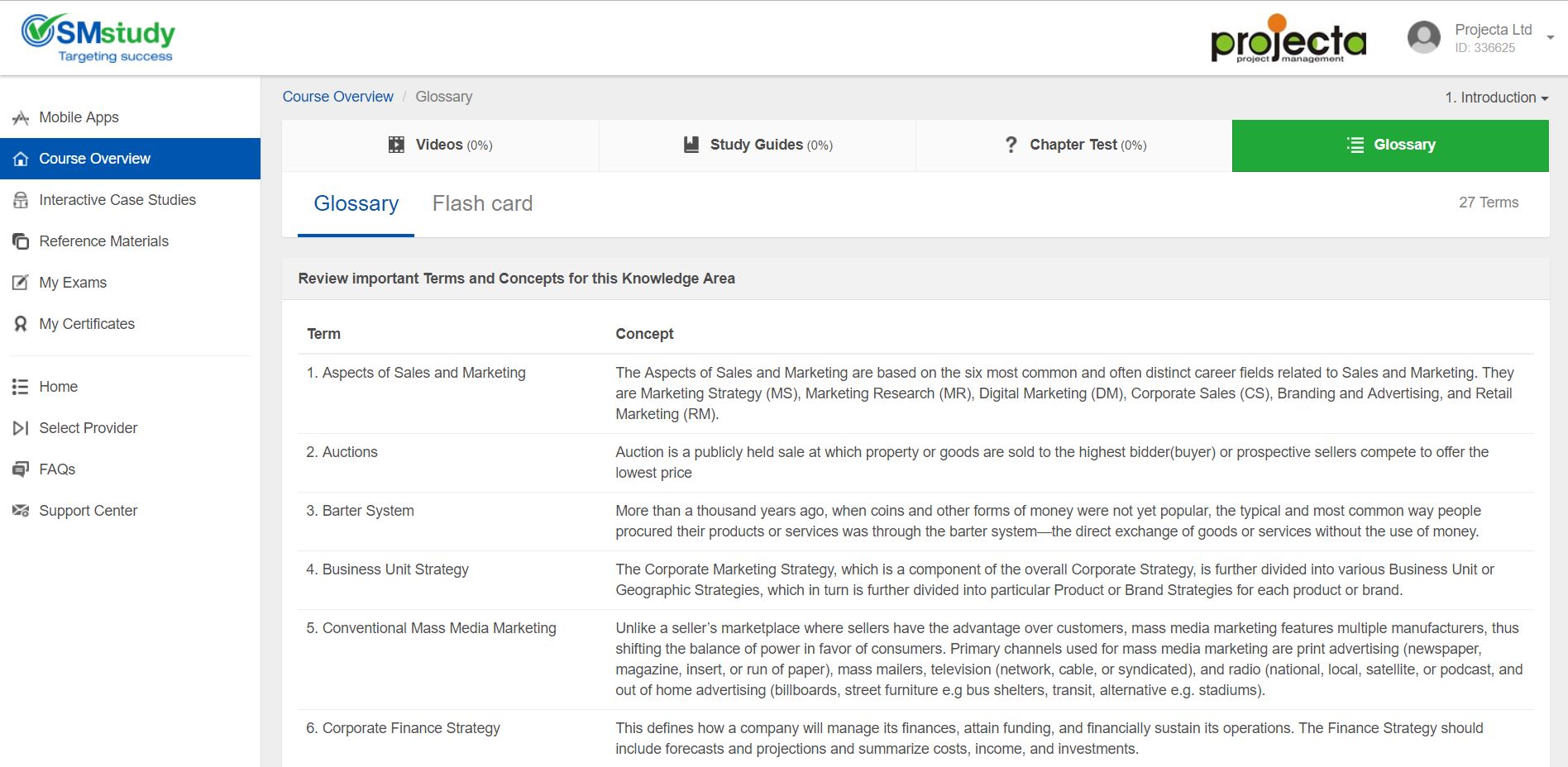Open the Projecta Ltd account dropdown arrow

pos(1550,38)
